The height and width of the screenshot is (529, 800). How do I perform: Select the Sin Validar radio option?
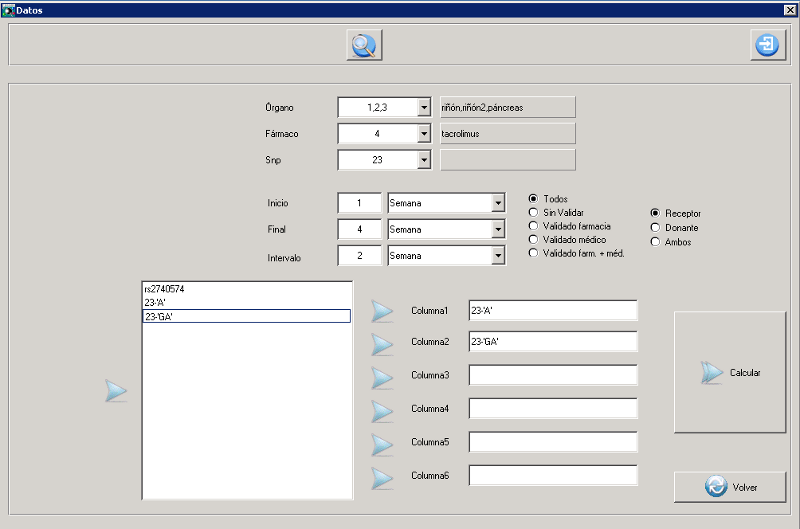[x=533, y=213]
